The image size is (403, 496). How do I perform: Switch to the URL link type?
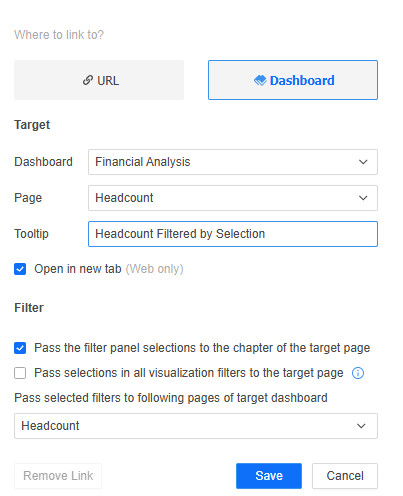pyautogui.click(x=99, y=80)
